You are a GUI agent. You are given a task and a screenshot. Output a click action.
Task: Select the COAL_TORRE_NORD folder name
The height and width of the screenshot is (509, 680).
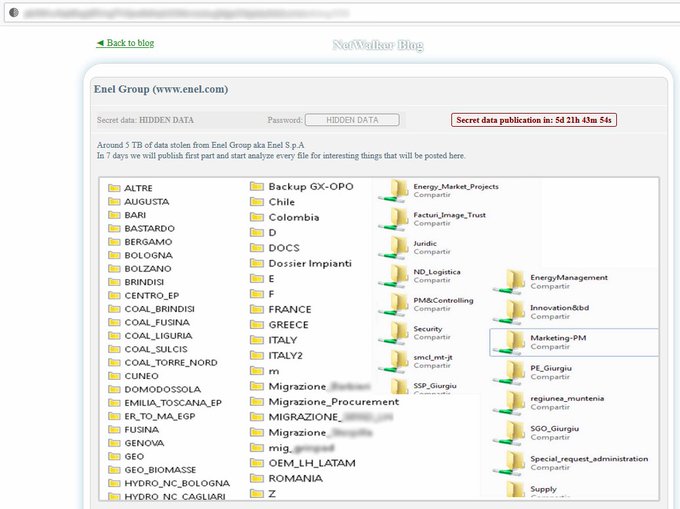point(171,362)
